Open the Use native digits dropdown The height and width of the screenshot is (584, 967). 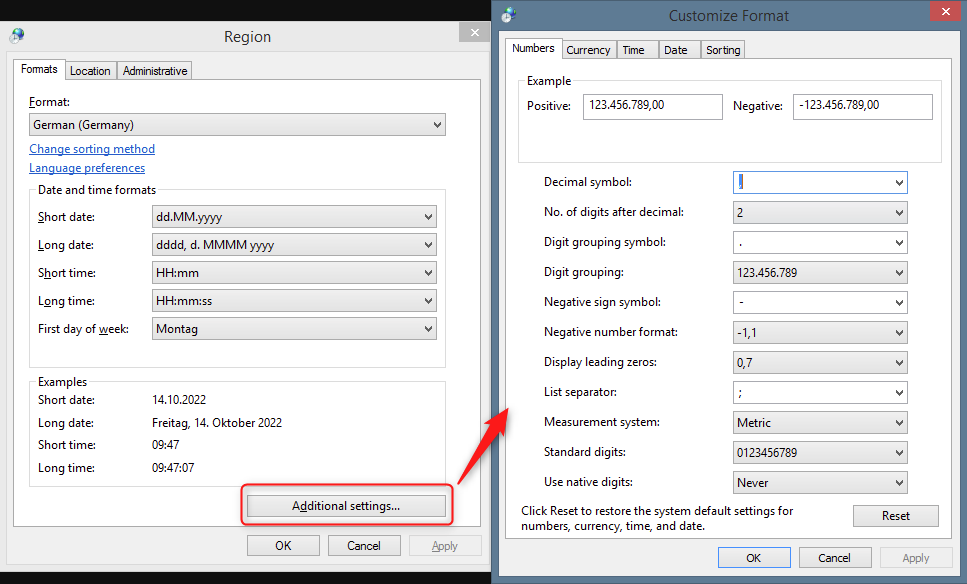[820, 482]
